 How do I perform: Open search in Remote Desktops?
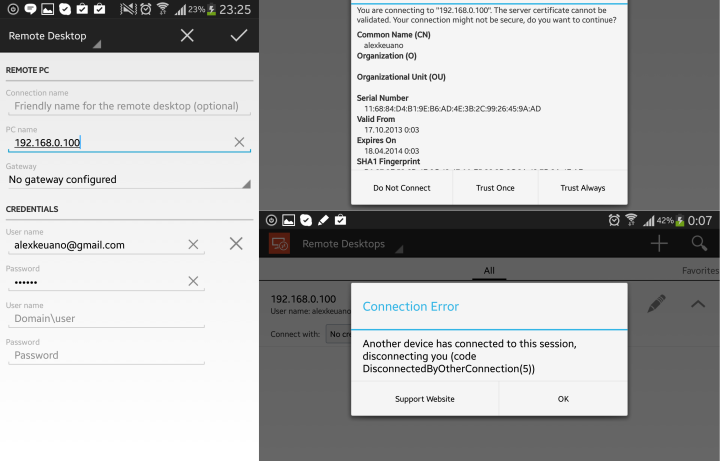[x=699, y=243]
